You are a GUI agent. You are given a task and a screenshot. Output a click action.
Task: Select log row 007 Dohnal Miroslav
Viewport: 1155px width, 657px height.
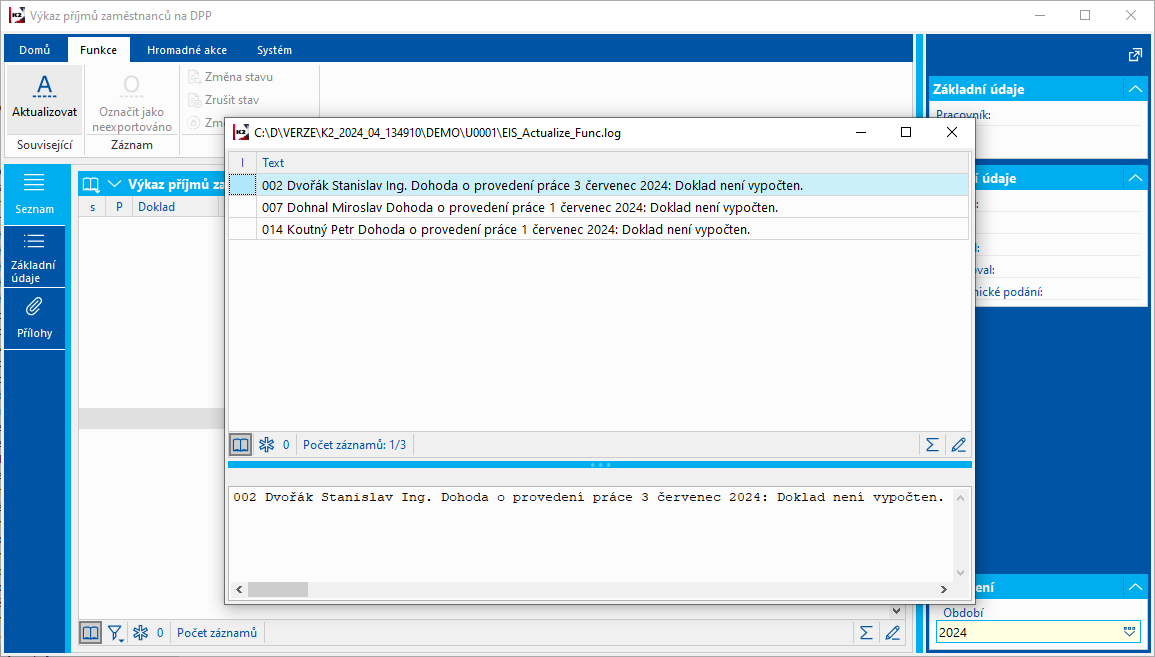coord(599,207)
